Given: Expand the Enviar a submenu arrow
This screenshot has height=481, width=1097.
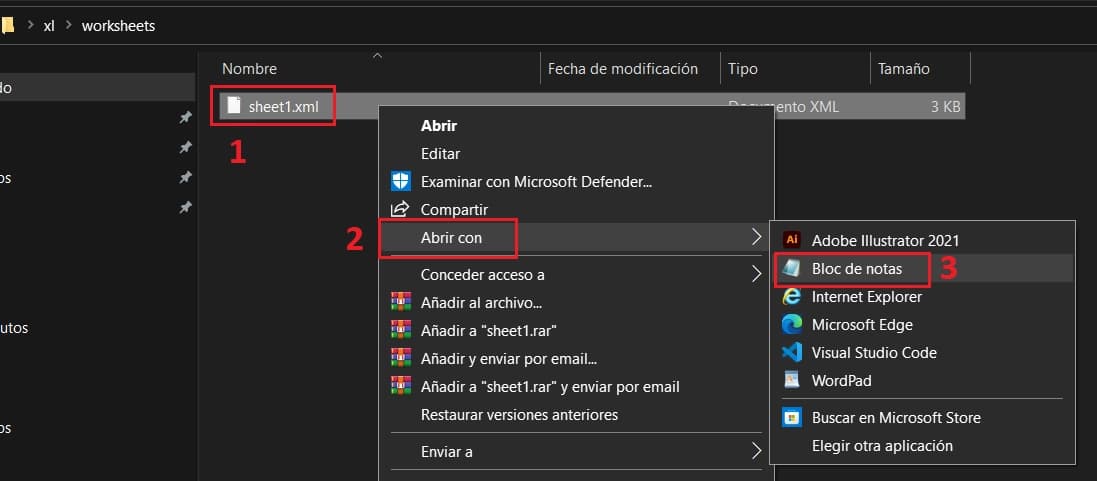Looking at the screenshot, I should [756, 451].
